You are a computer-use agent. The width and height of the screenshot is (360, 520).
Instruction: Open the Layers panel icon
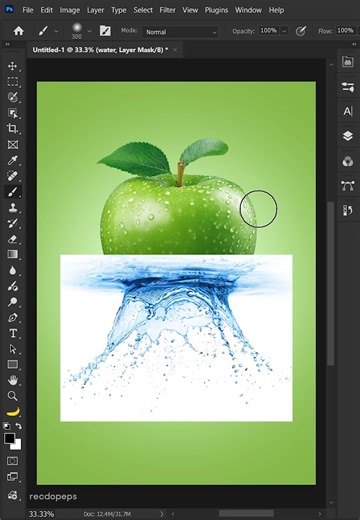[348, 136]
